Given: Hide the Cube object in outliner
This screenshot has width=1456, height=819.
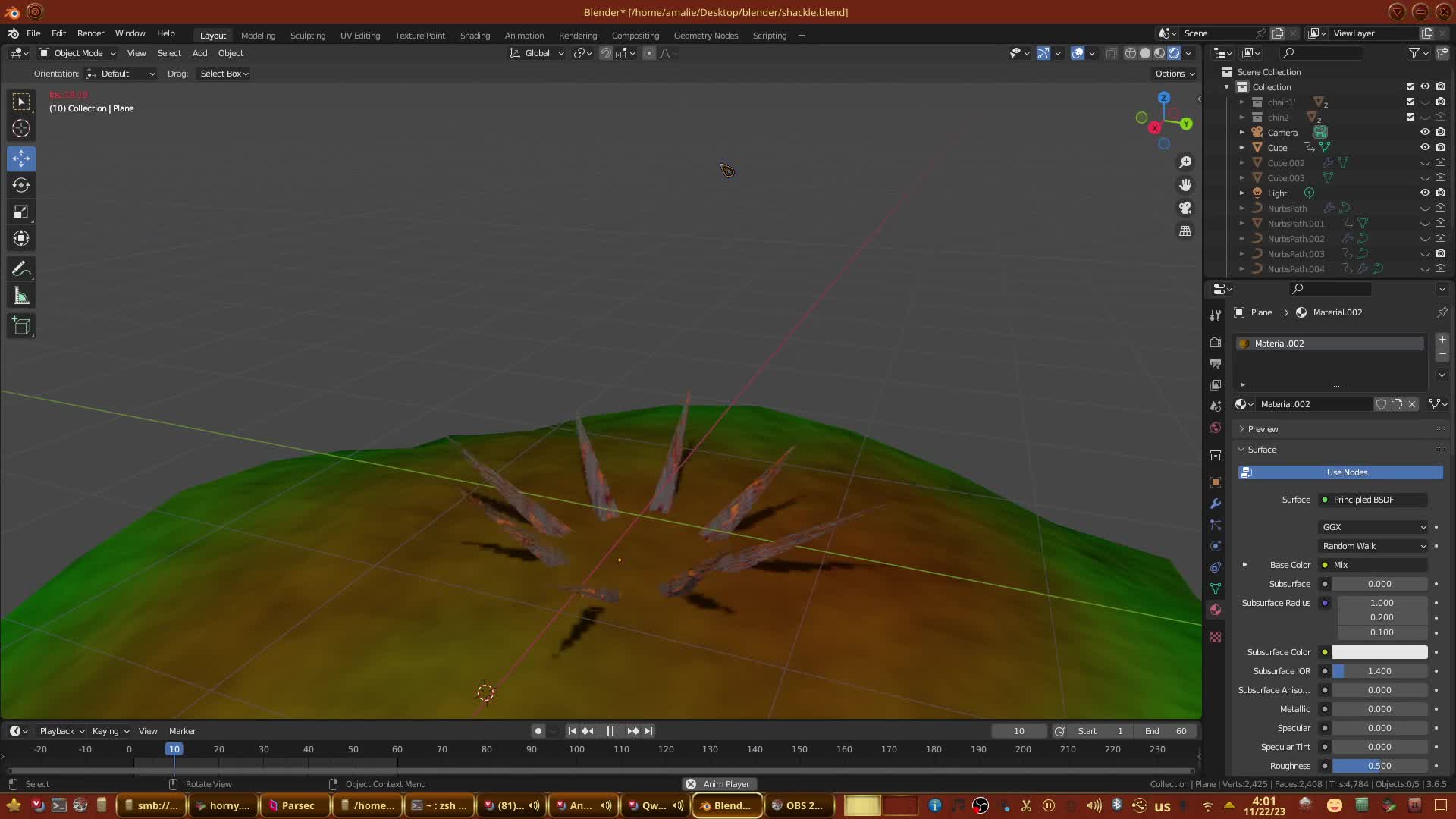Looking at the screenshot, I should click(1425, 147).
